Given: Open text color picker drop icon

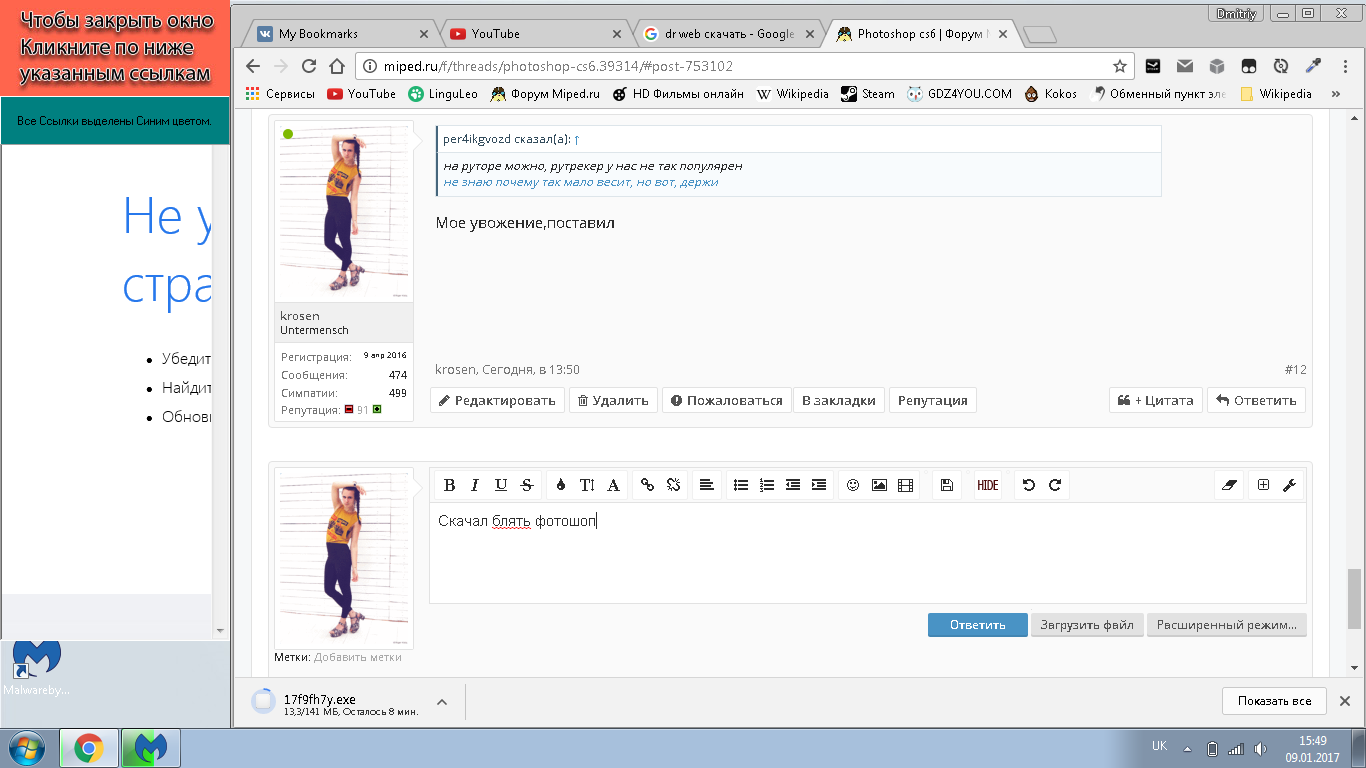Looking at the screenshot, I should pyautogui.click(x=560, y=485).
